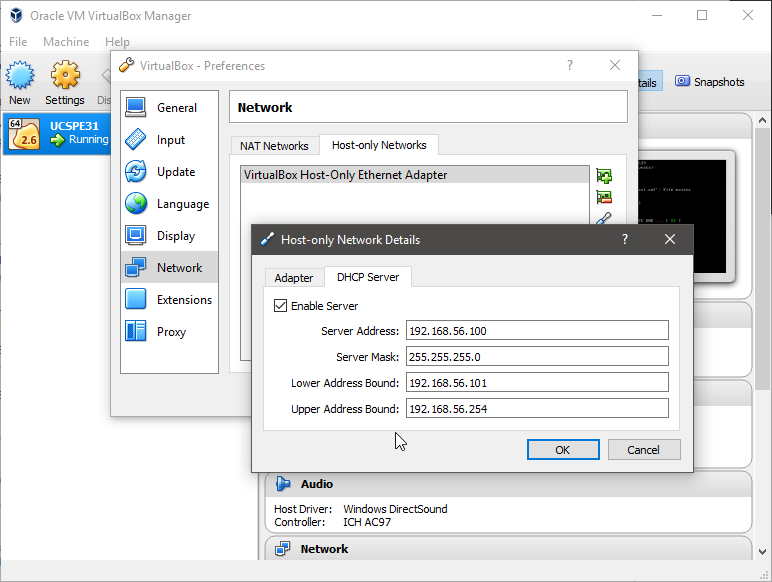Select VirtualBox Host-Only Ethernet Adapter row
This screenshot has height=582, width=772.
415,175
